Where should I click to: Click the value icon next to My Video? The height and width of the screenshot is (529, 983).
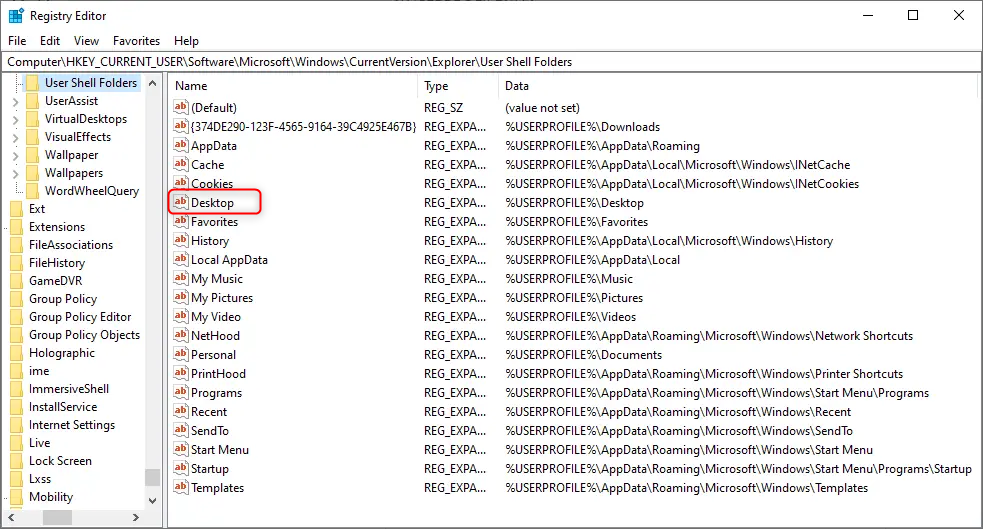point(181,317)
